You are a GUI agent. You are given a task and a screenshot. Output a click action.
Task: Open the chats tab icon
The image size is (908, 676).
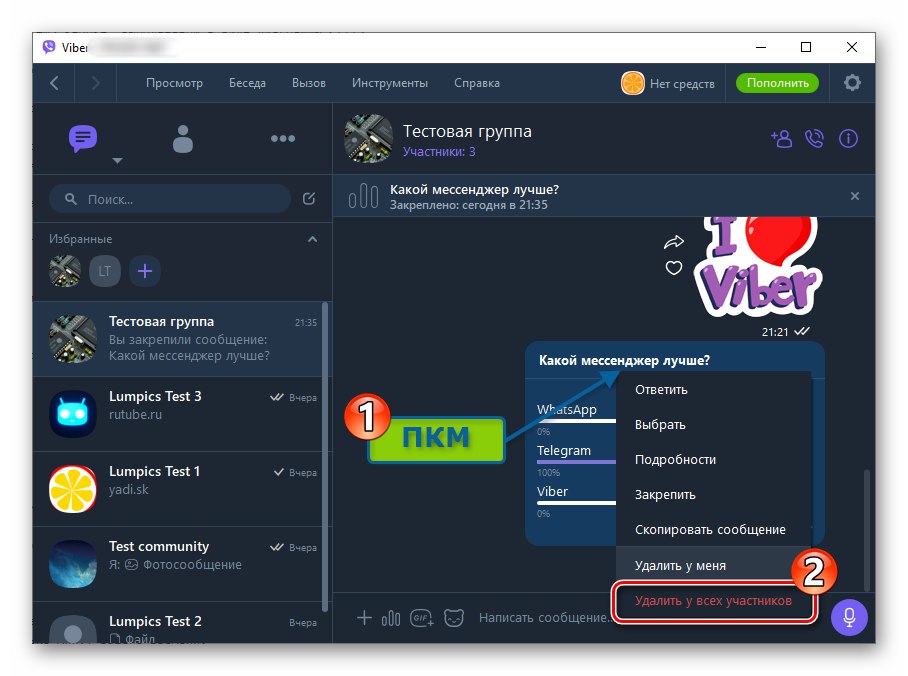[83, 138]
